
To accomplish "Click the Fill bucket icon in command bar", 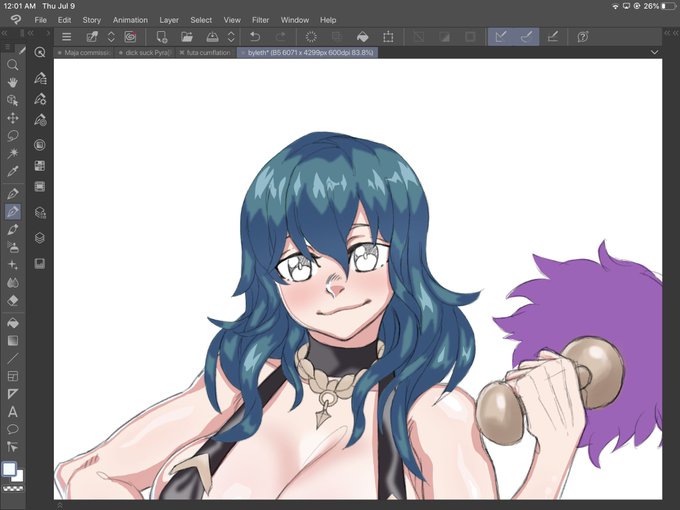I will (363, 37).
